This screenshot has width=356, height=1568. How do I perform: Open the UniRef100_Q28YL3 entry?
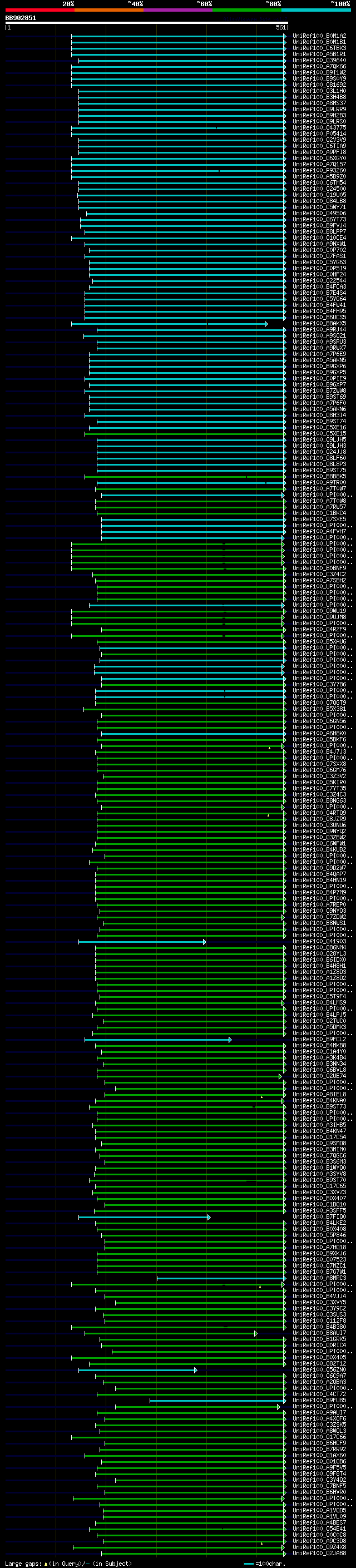click(x=319, y=954)
